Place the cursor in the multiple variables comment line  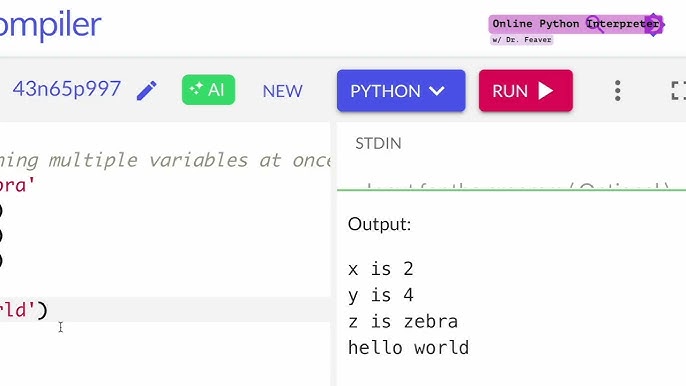(165, 160)
